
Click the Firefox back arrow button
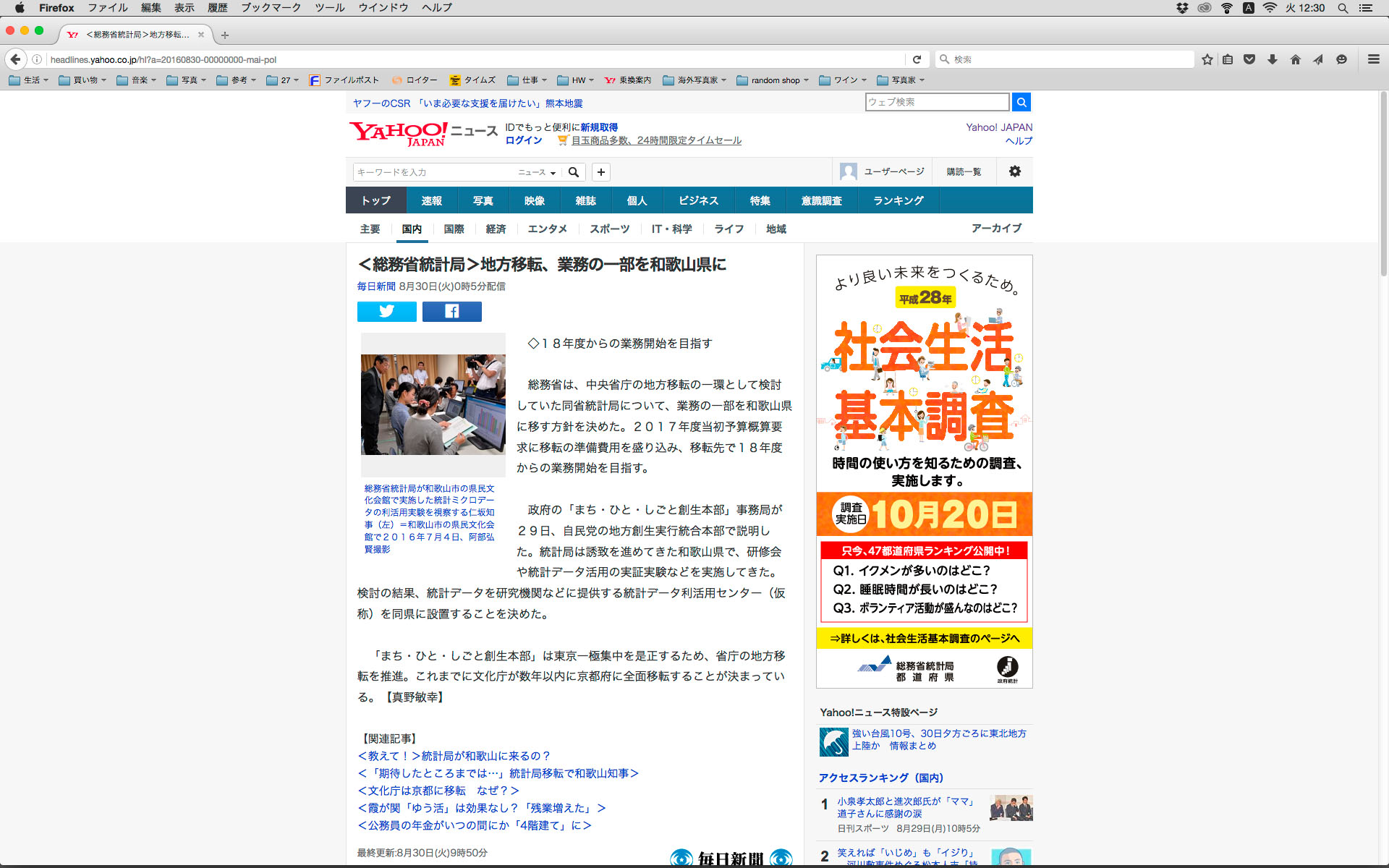tap(15, 59)
